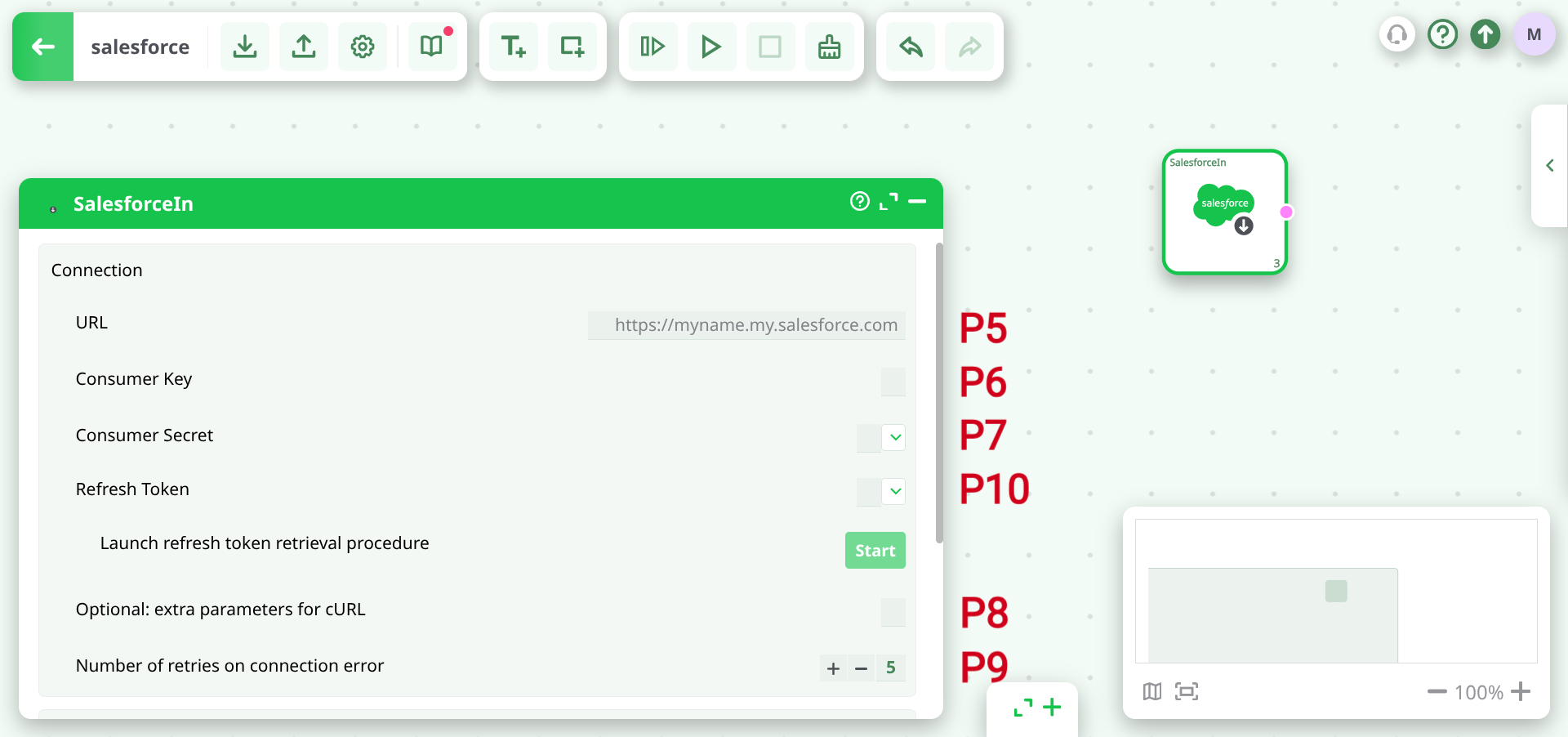Open the Refresh Token dropdown arrow

click(x=895, y=491)
